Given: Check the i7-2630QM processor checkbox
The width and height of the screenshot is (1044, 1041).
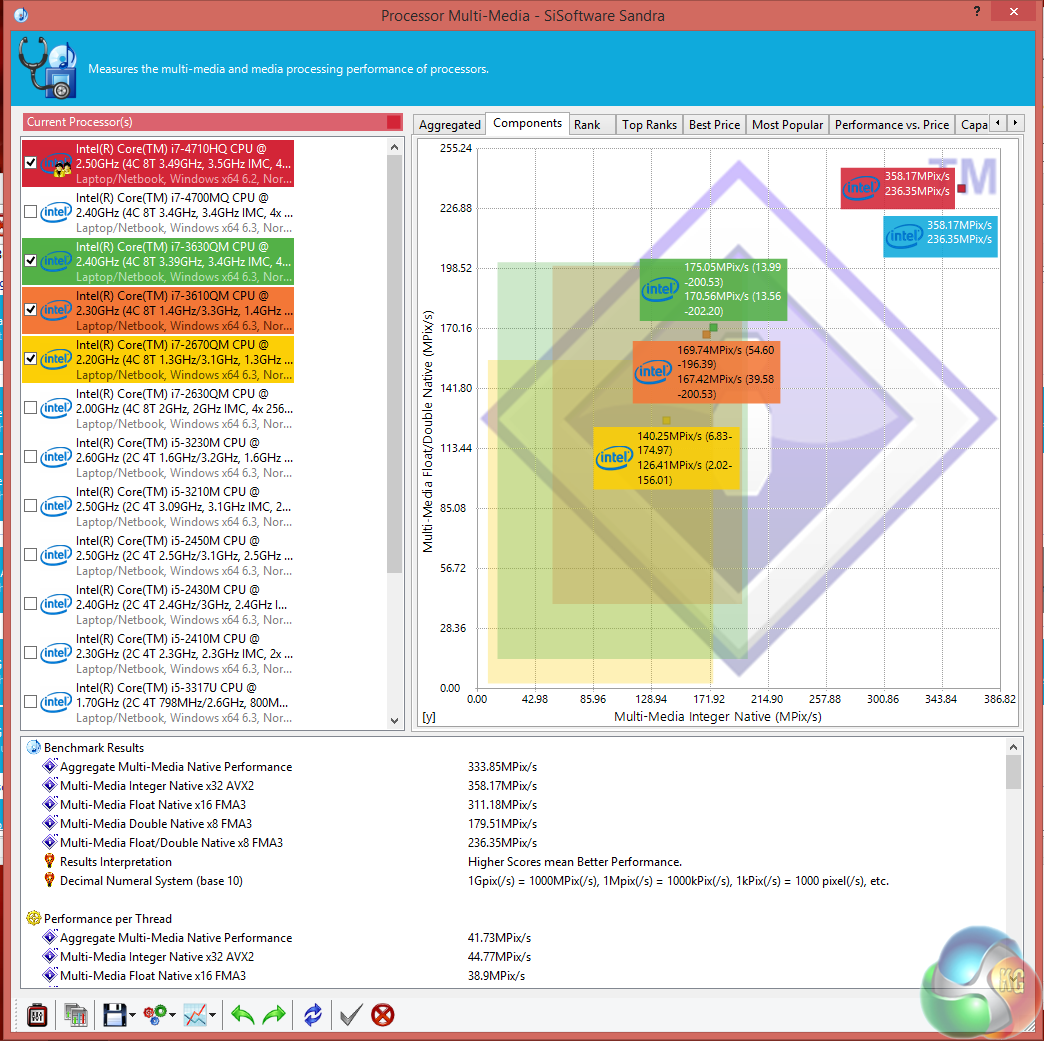Looking at the screenshot, I should [x=30, y=408].
